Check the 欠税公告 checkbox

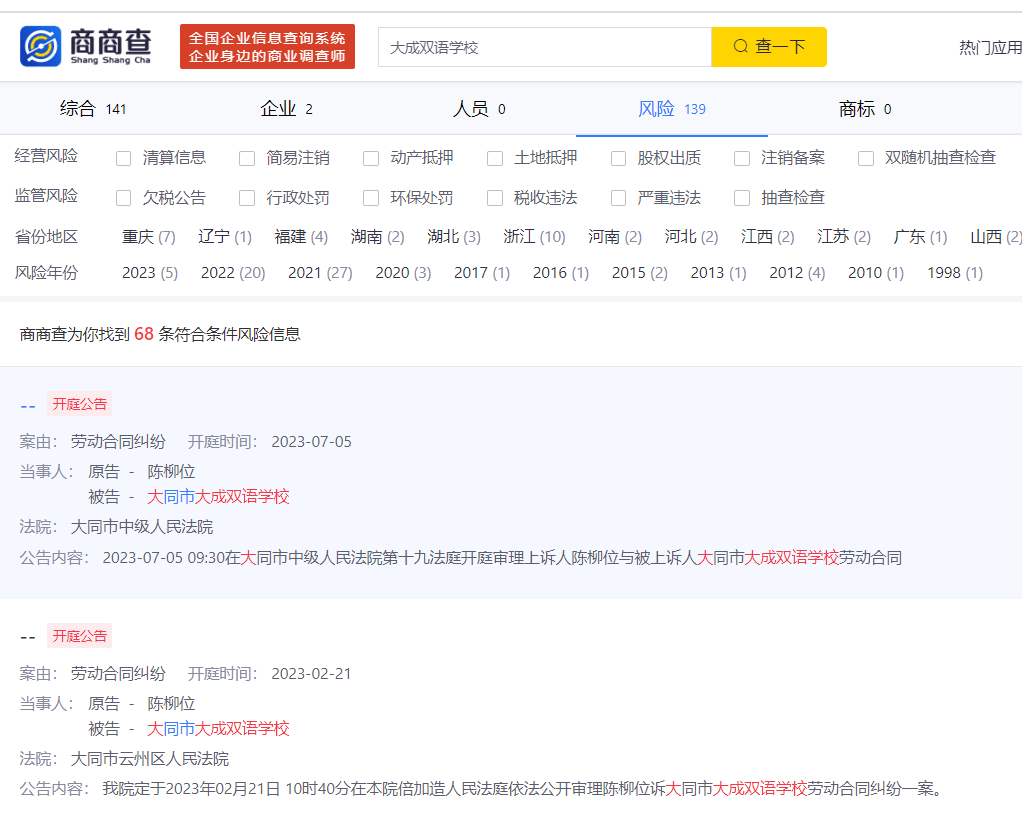click(x=123, y=198)
